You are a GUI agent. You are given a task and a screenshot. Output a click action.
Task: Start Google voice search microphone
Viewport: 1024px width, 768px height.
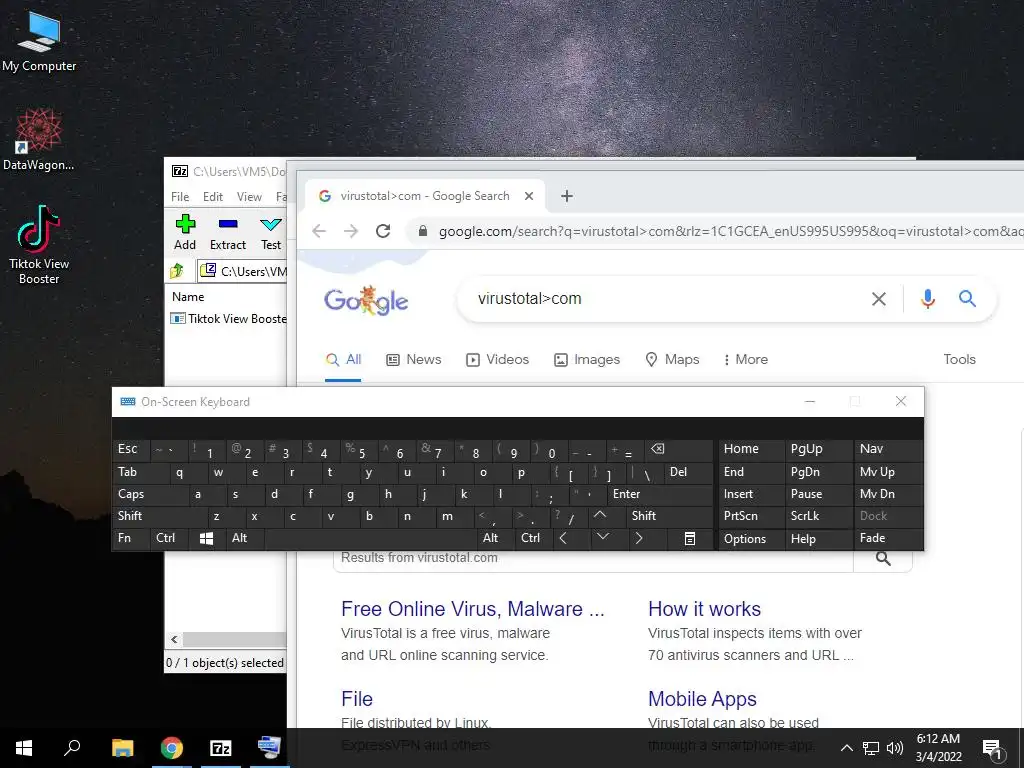[x=927, y=298]
